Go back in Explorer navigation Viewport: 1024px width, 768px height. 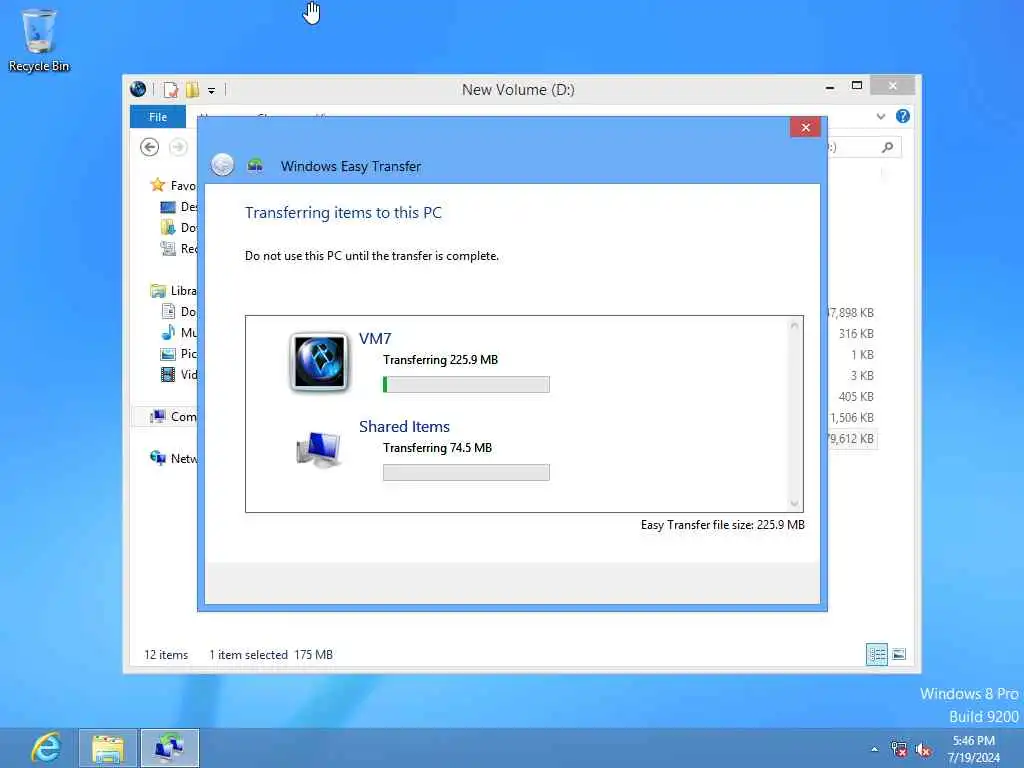[150, 147]
